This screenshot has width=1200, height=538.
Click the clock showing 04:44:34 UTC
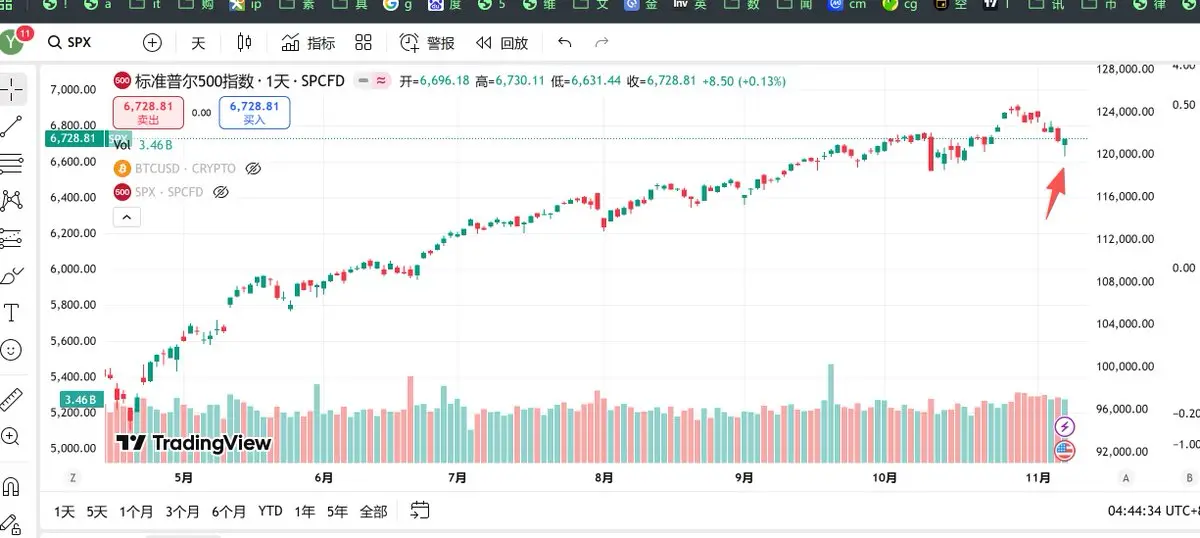[x=1152, y=511]
